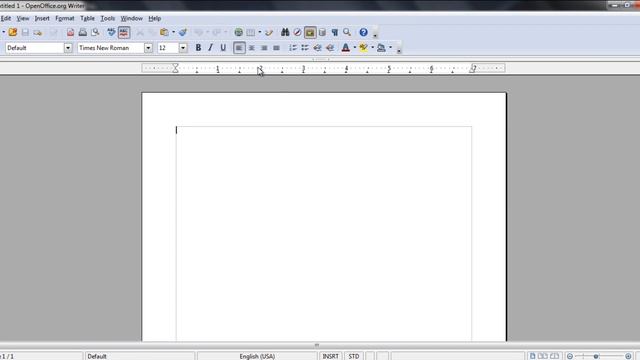Open the Times New Roman font dropdown
The width and height of the screenshot is (640, 360).
(x=148, y=48)
